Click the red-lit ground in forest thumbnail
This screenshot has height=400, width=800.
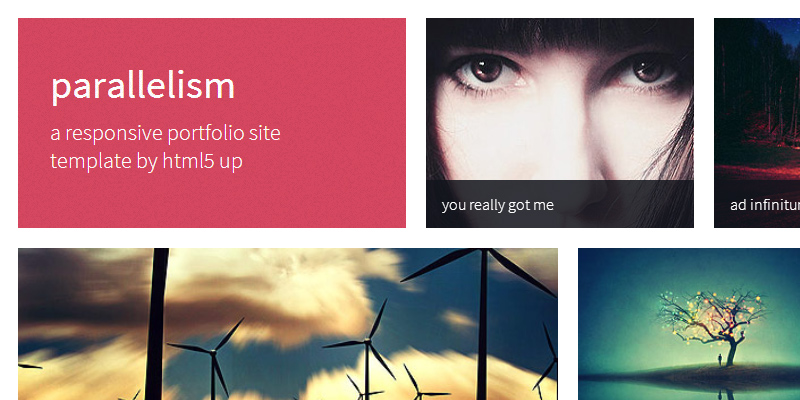[757, 166]
